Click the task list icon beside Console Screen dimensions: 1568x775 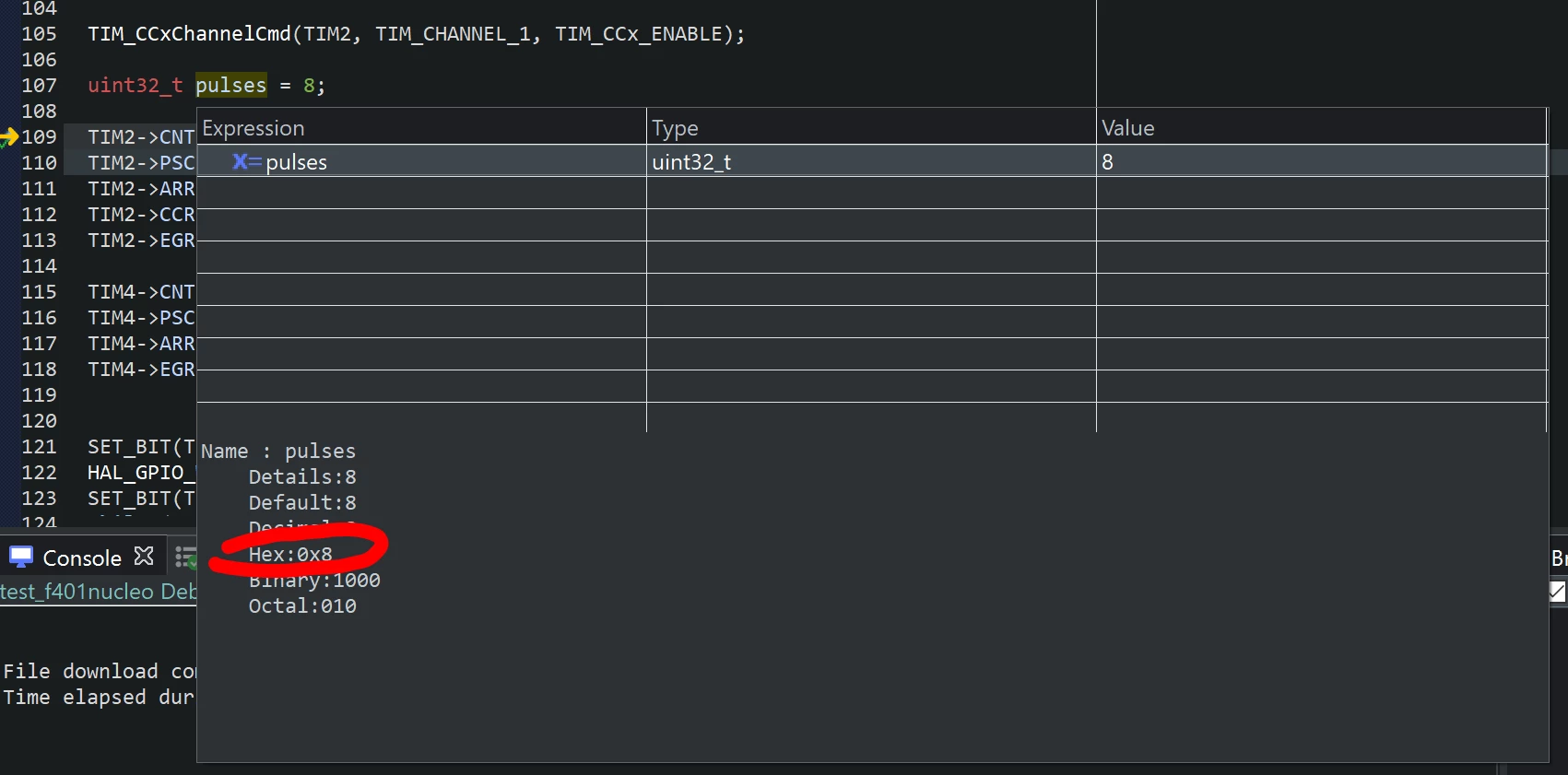pos(186,557)
